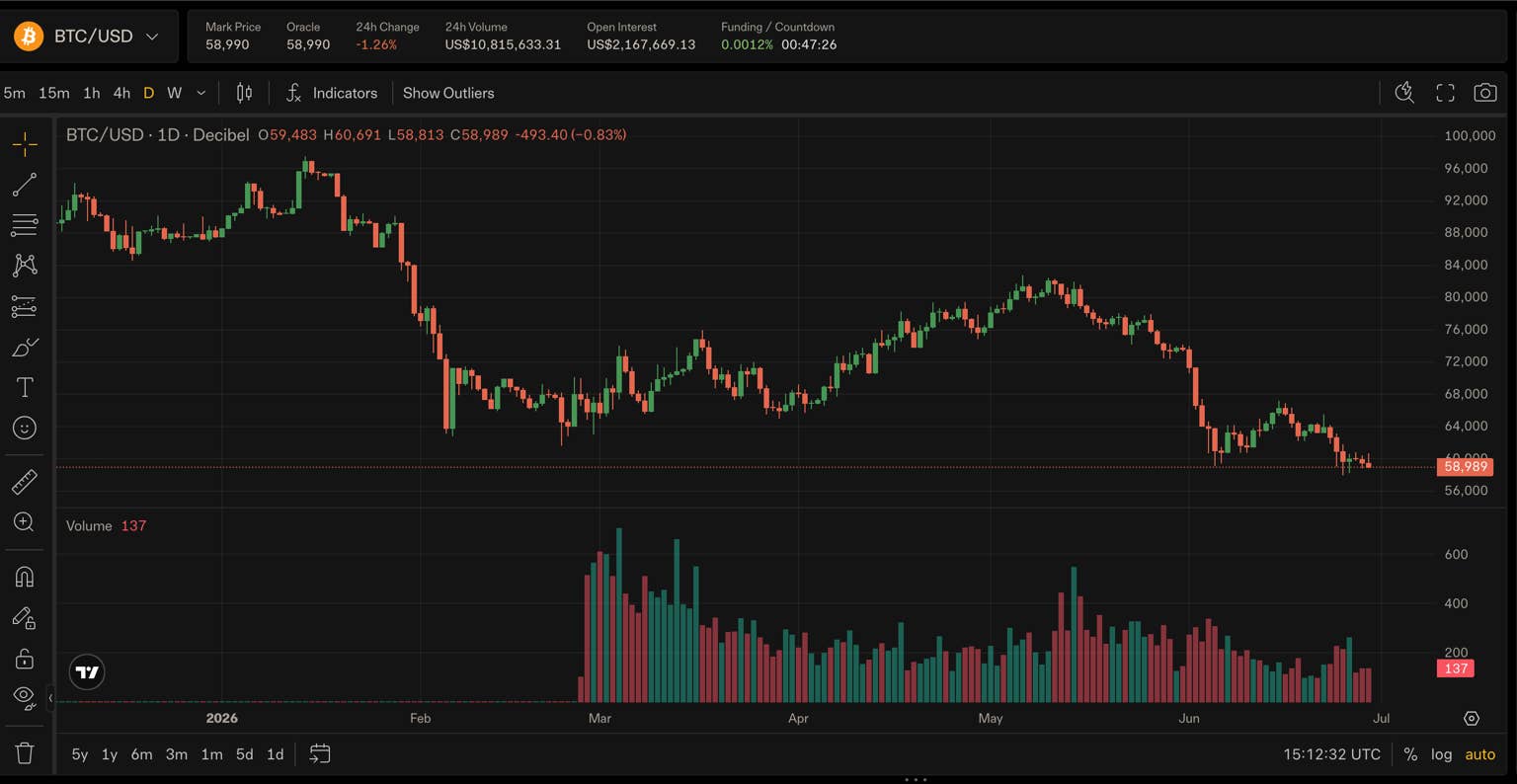This screenshot has height=784, width=1517.
Task: Open the candlestick chart type selector
Action: coord(244,93)
